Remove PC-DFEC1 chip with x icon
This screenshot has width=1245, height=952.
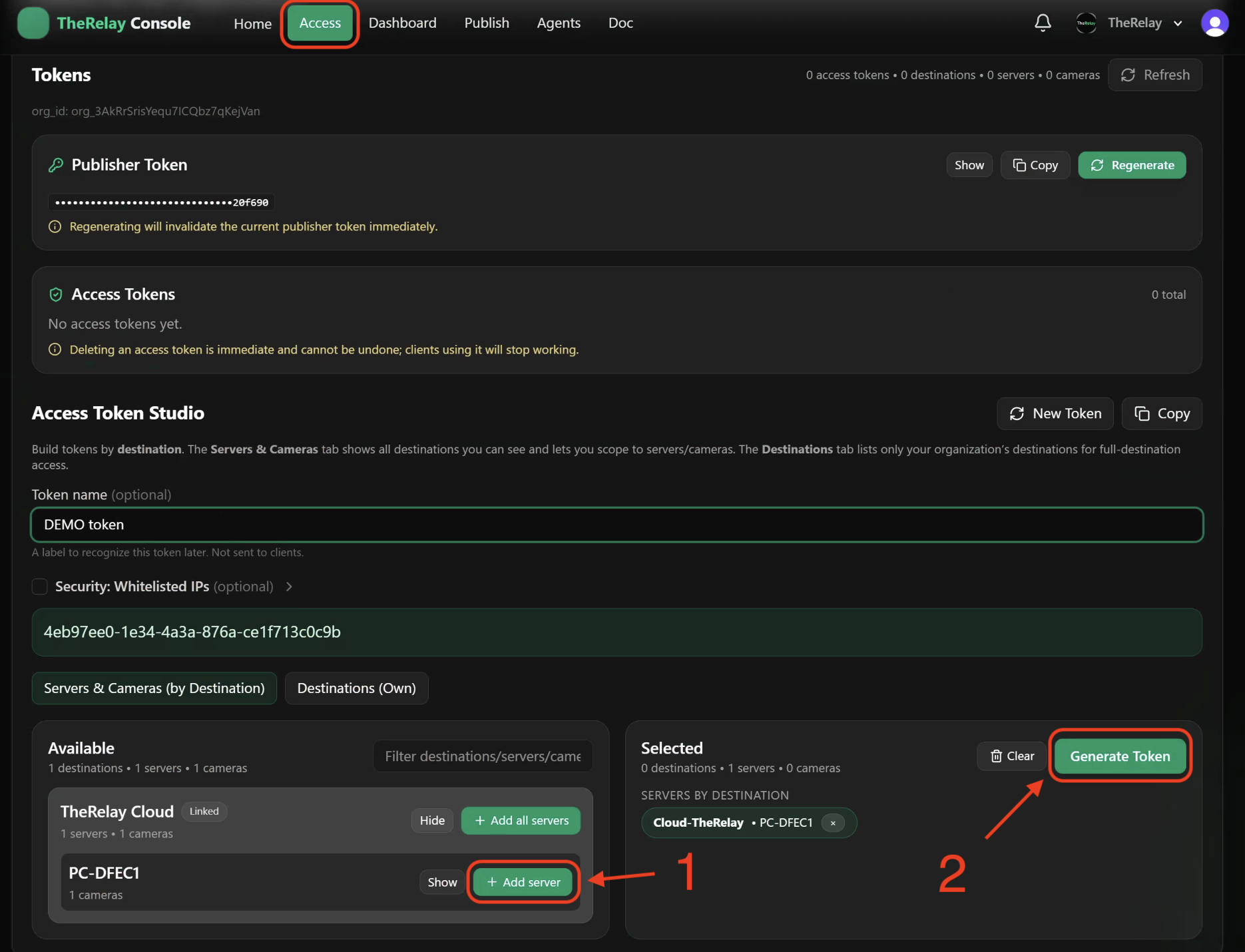(833, 823)
